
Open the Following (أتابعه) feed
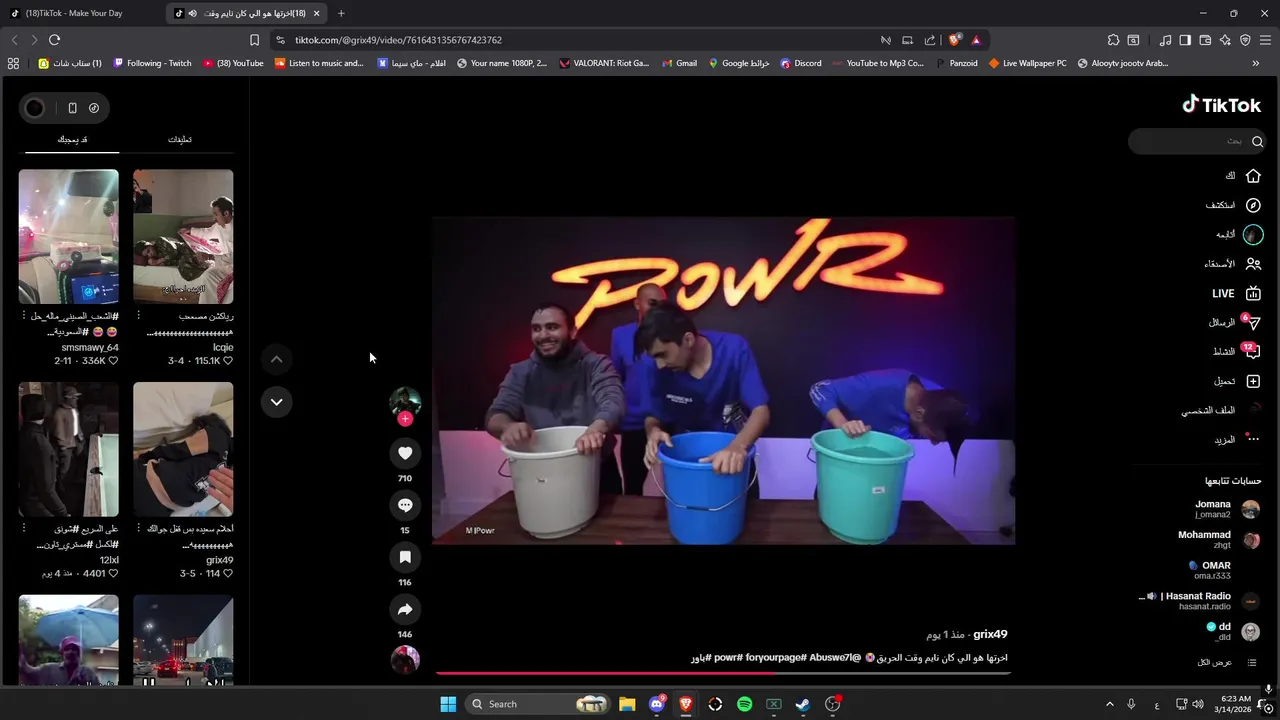1239,234
